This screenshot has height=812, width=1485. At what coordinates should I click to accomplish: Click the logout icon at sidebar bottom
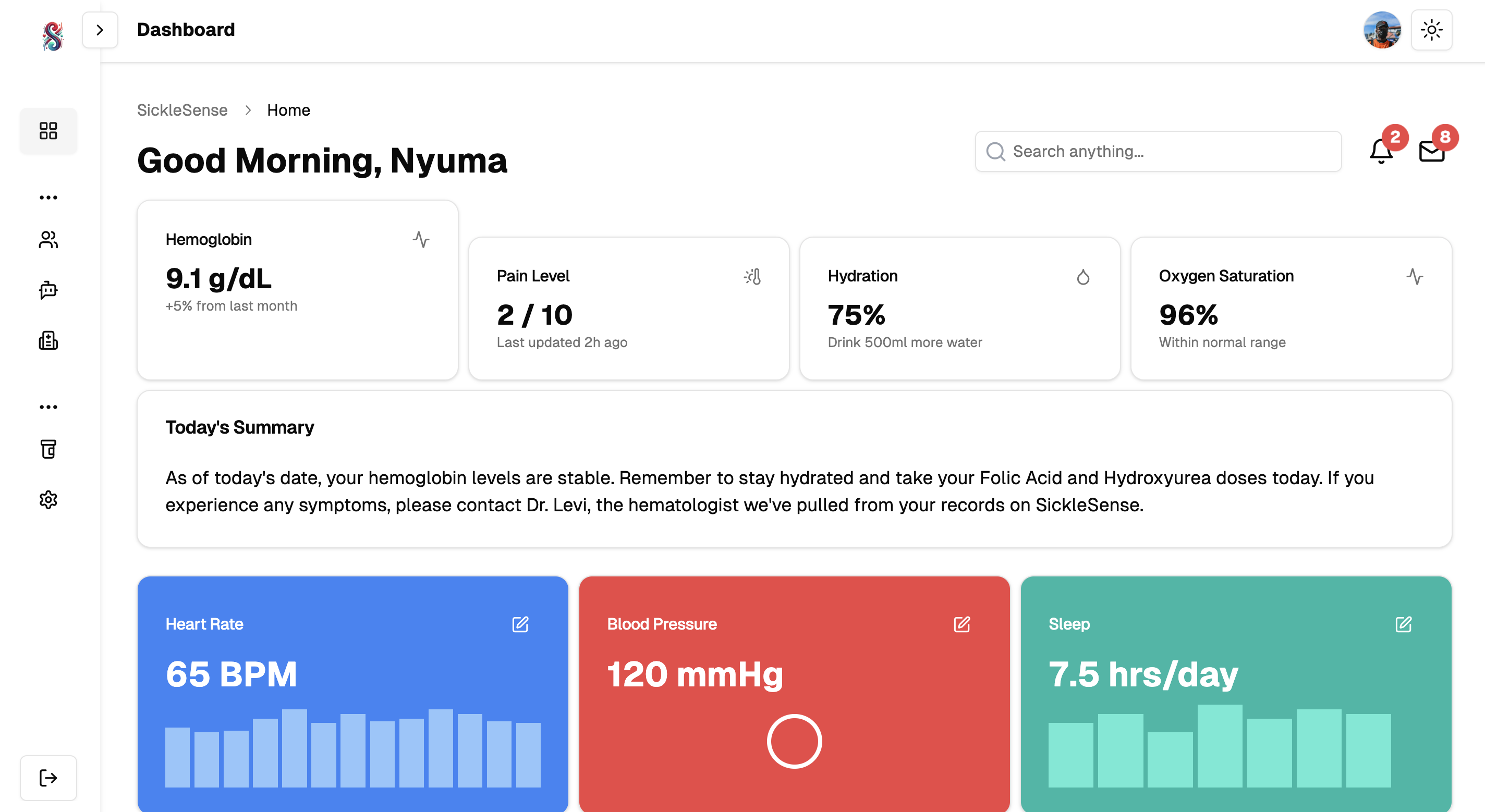[48, 778]
